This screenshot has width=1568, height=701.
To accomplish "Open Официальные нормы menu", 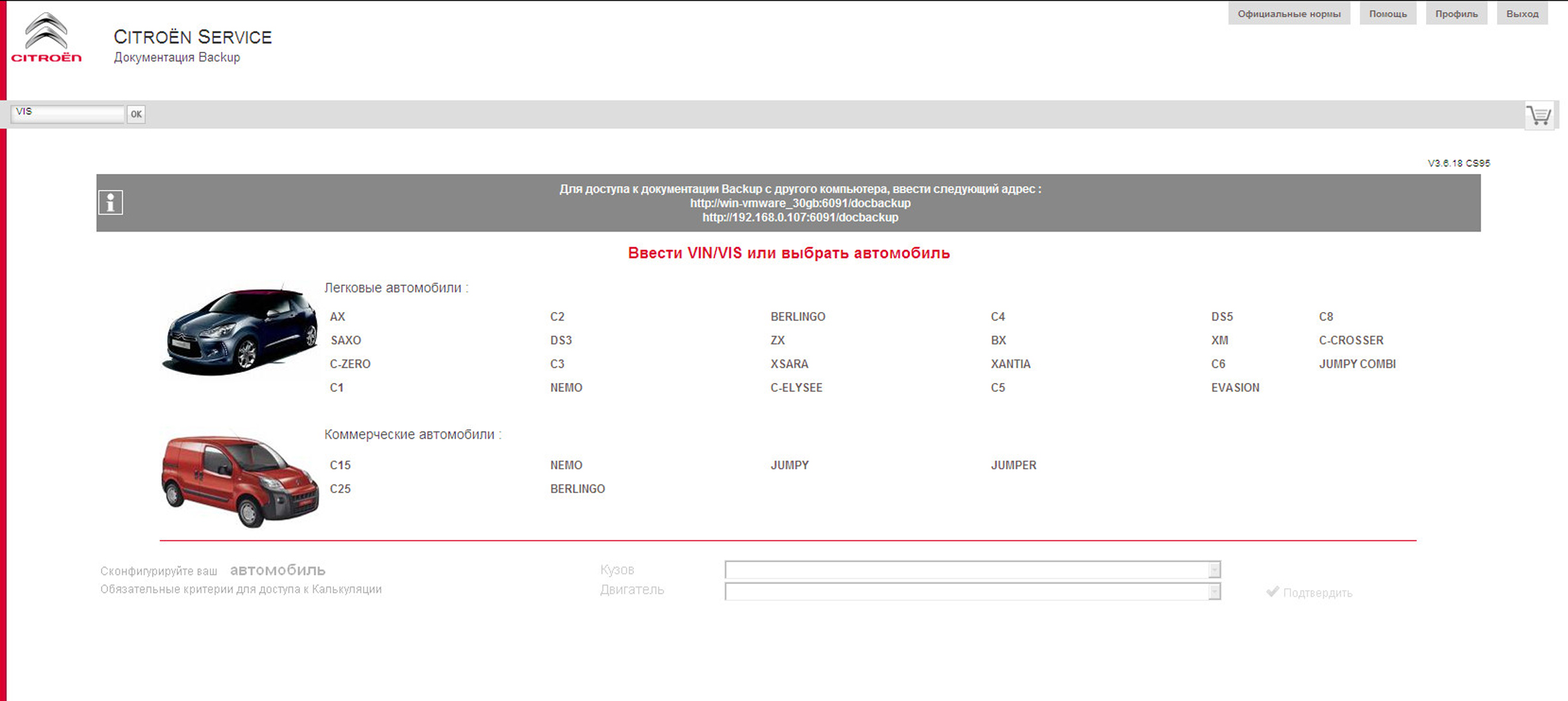I will tap(1289, 14).
